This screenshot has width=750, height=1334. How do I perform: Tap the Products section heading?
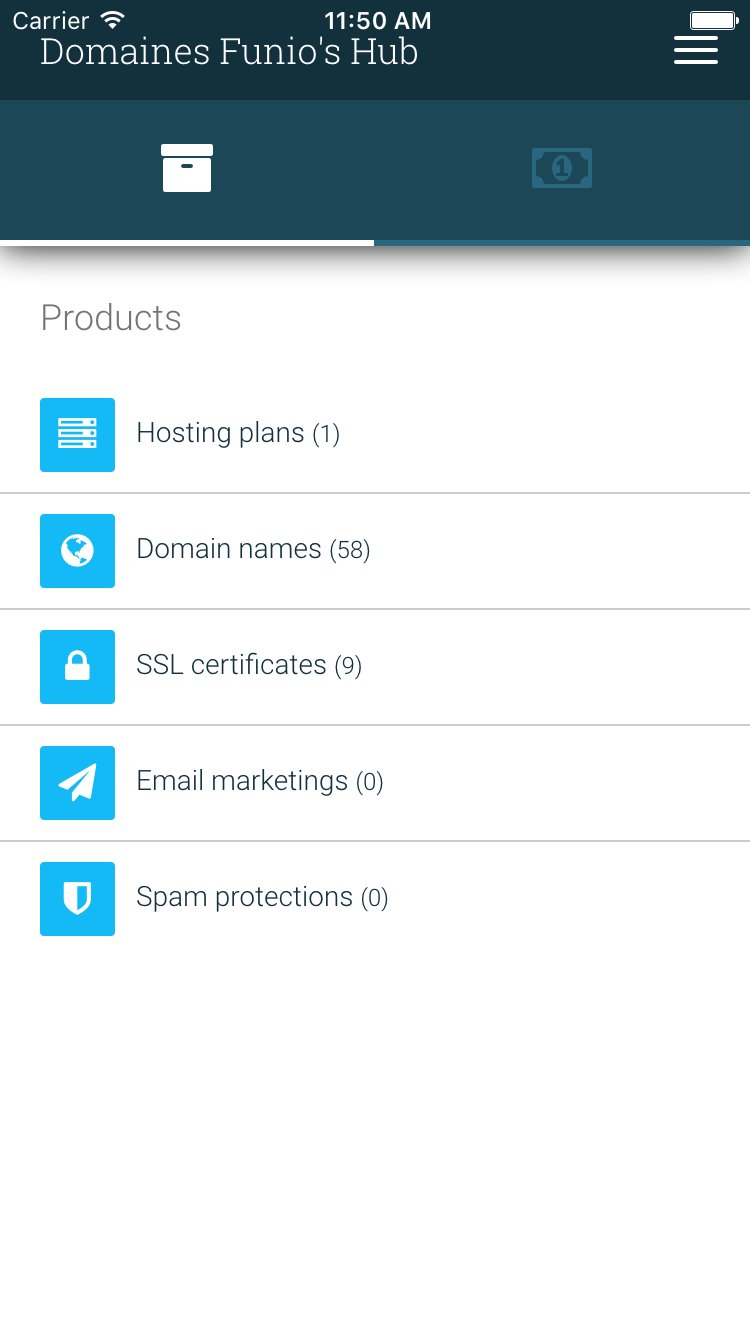point(111,318)
